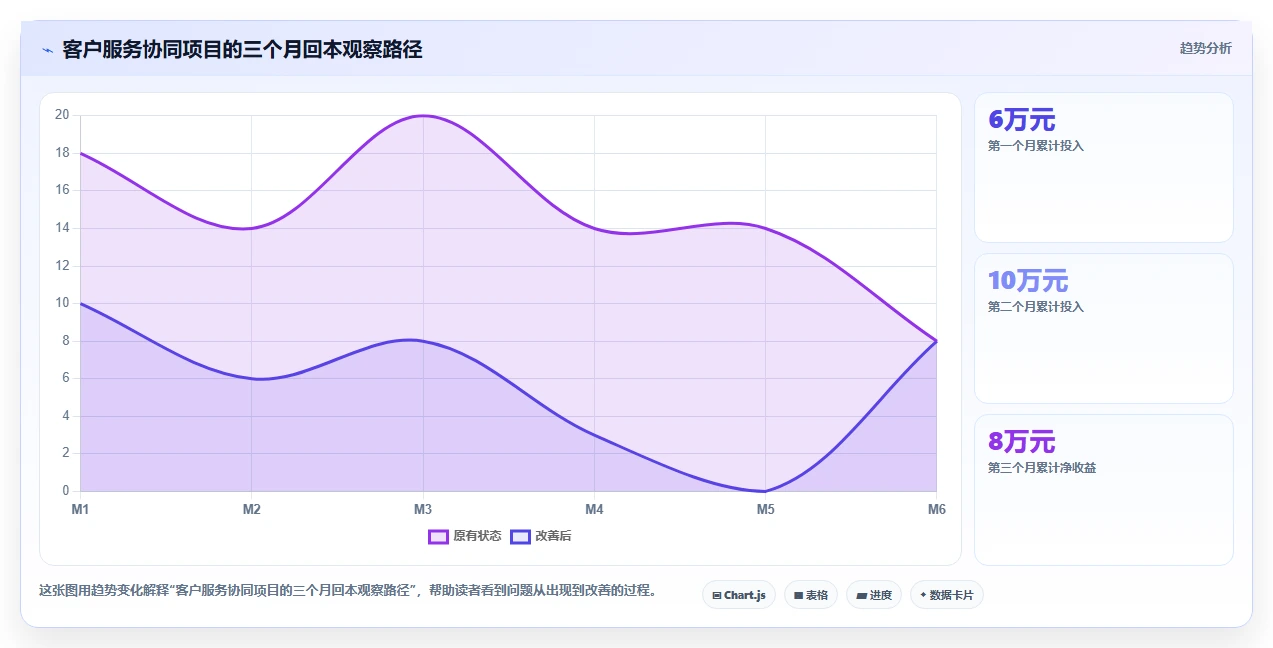Viewport: 1273px width, 648px height.
Task: Click the 第二个月累计投入 label
Action: coord(1036,307)
